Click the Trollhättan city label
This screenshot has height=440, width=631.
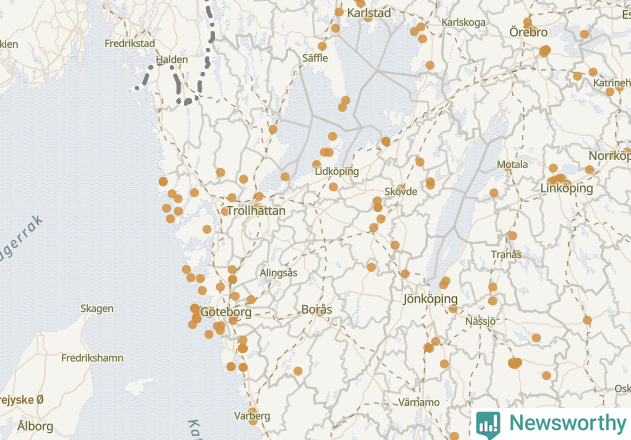(x=256, y=211)
